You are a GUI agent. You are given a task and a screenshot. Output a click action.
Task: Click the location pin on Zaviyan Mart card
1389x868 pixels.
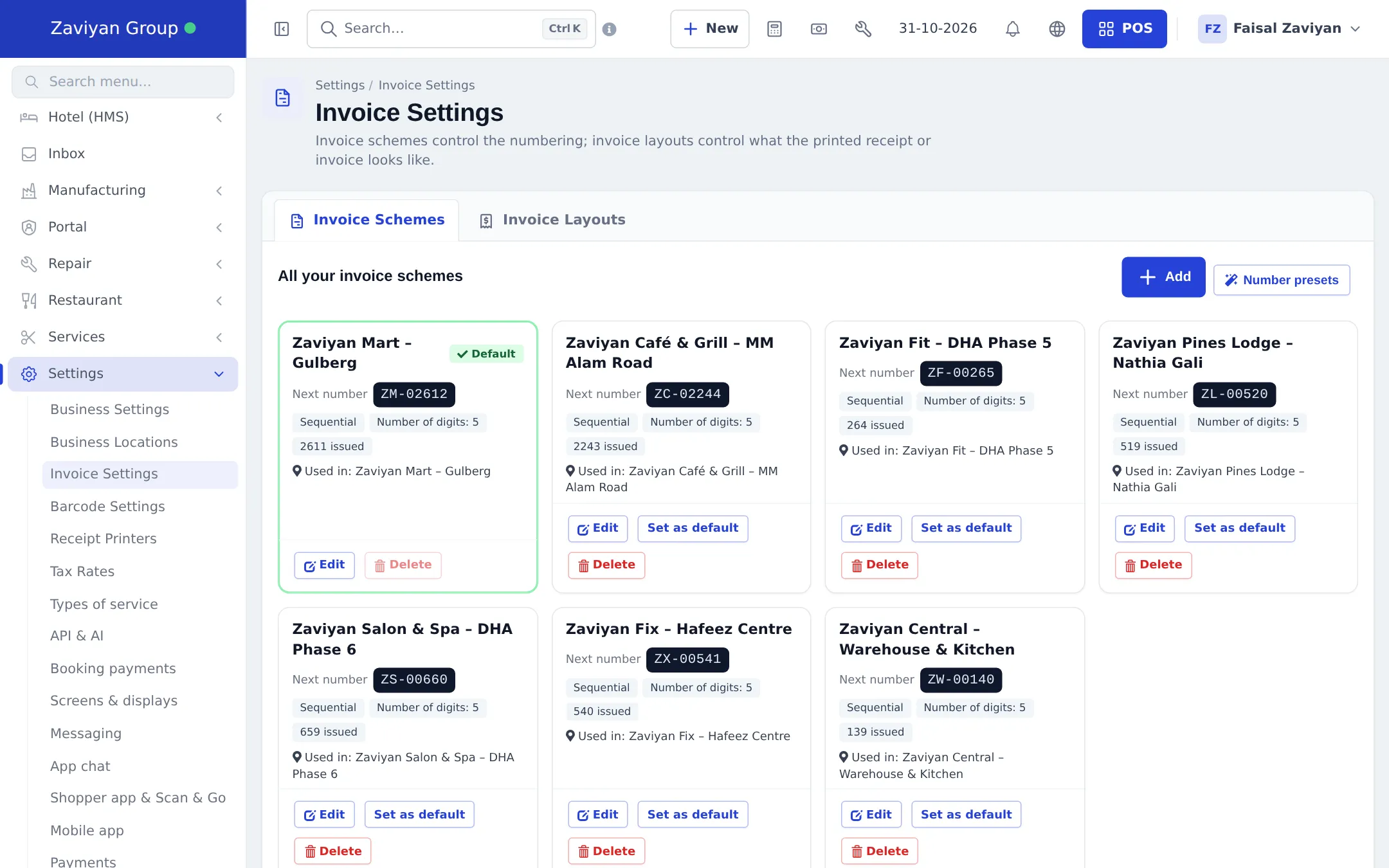[297, 471]
